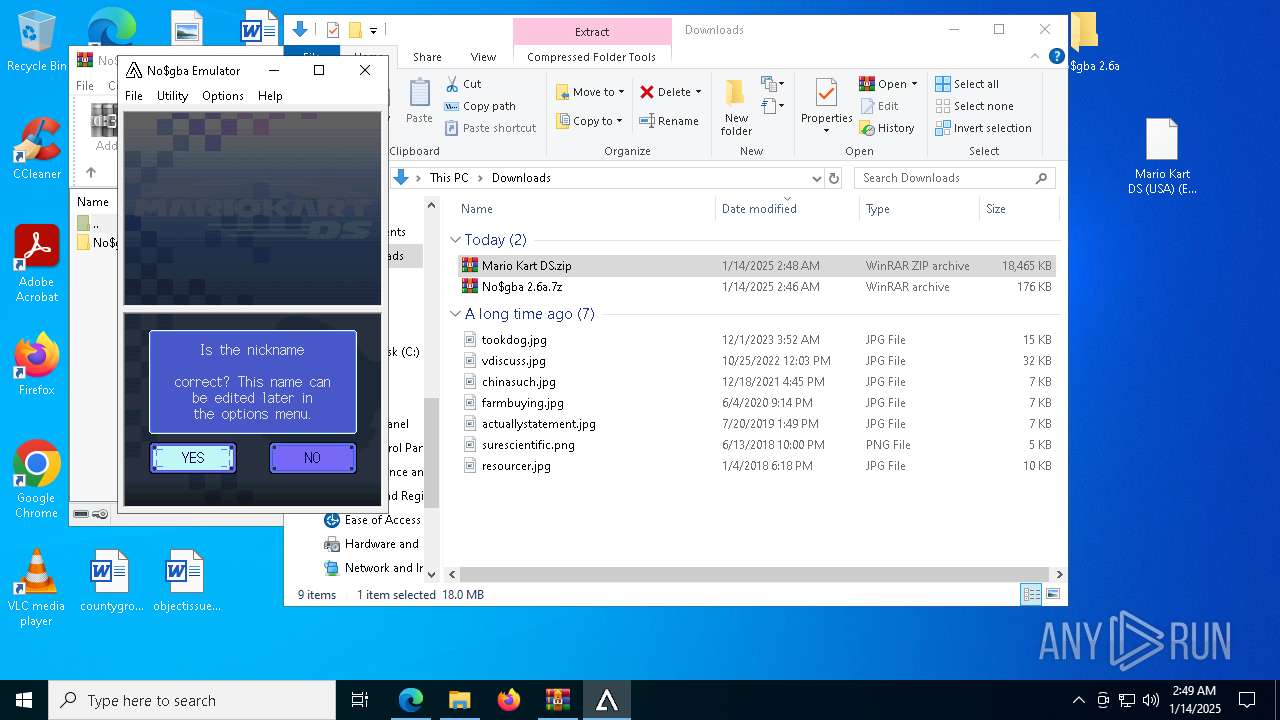Open Recycle Bin desktop icon

coord(37,41)
